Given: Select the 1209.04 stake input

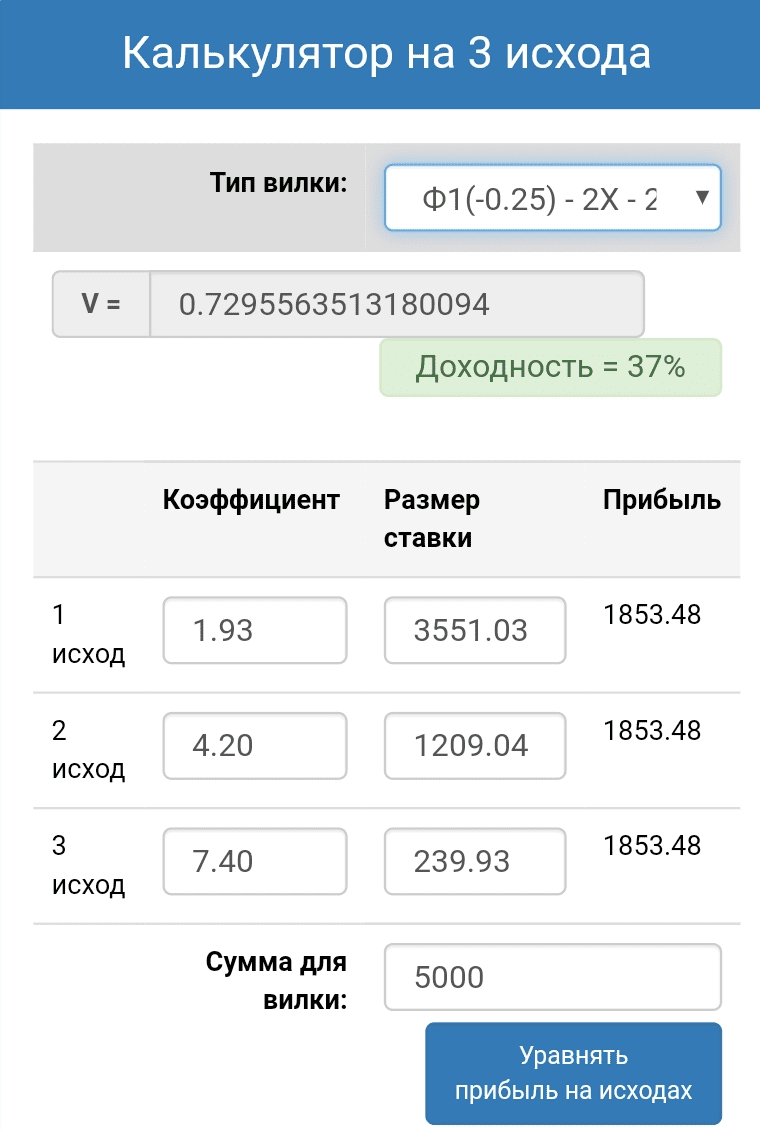Looking at the screenshot, I should (x=475, y=745).
